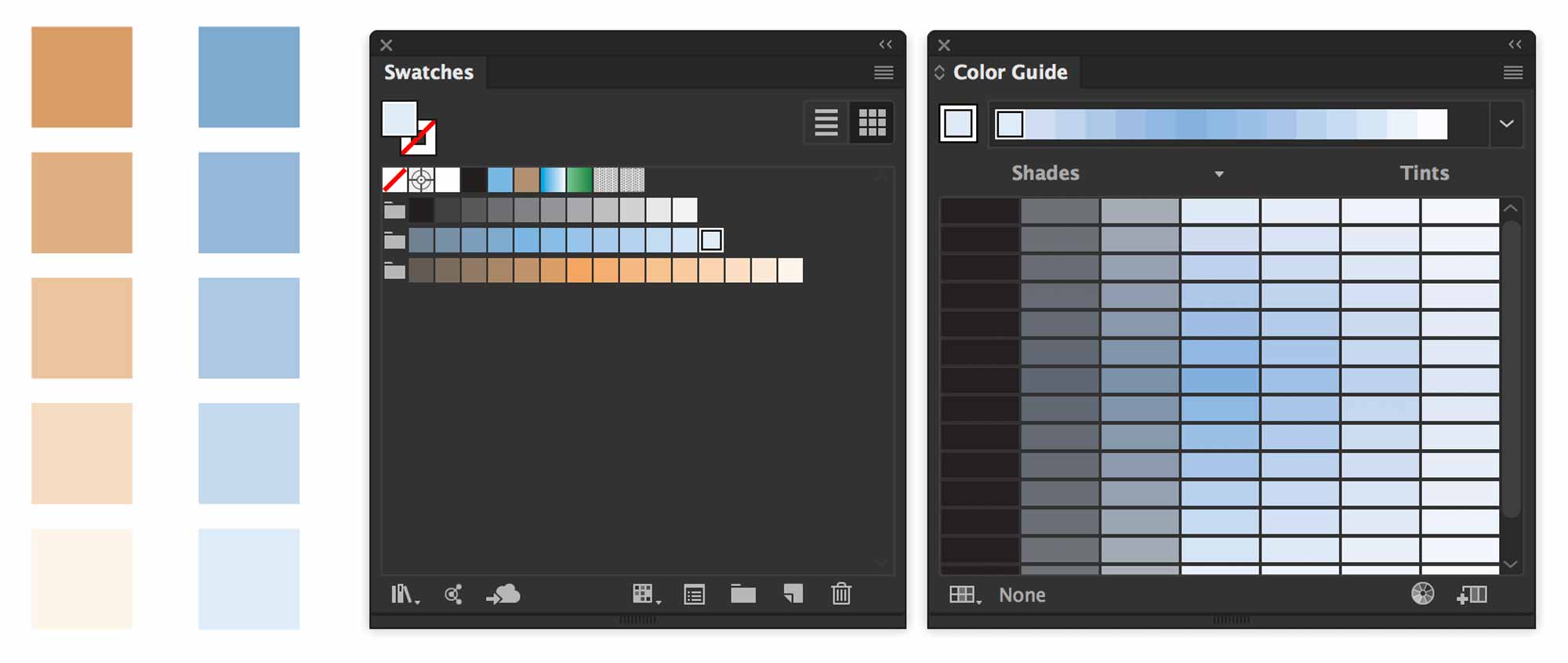This screenshot has height=663, width=1568.
Task: Click the Color Guide vertical scrollbar thumb
Action: [x=1512, y=368]
